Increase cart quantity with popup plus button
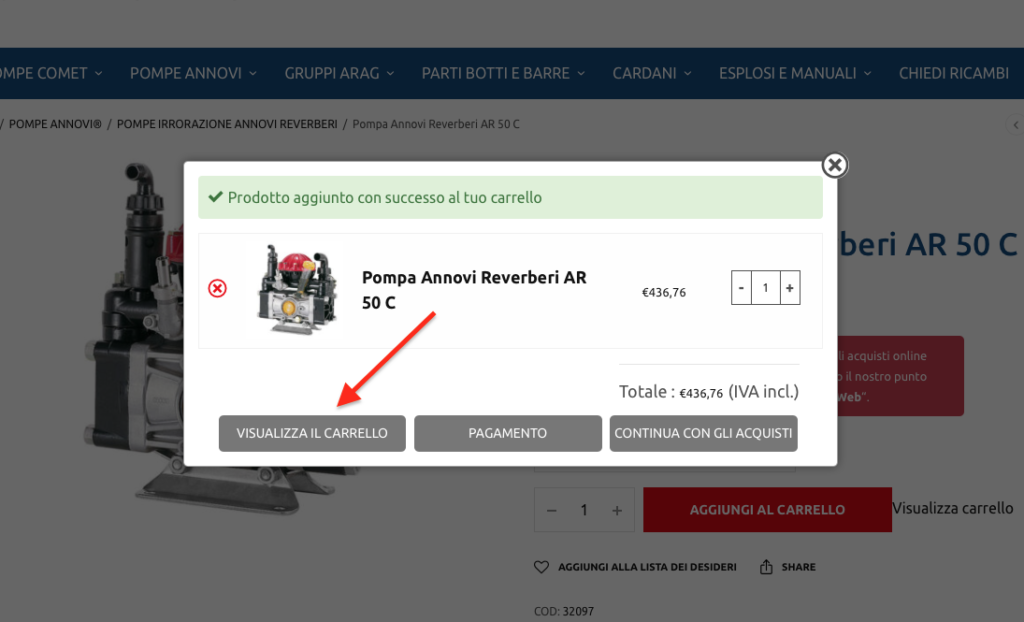Screen dimensions: 1024x622 (790, 287)
